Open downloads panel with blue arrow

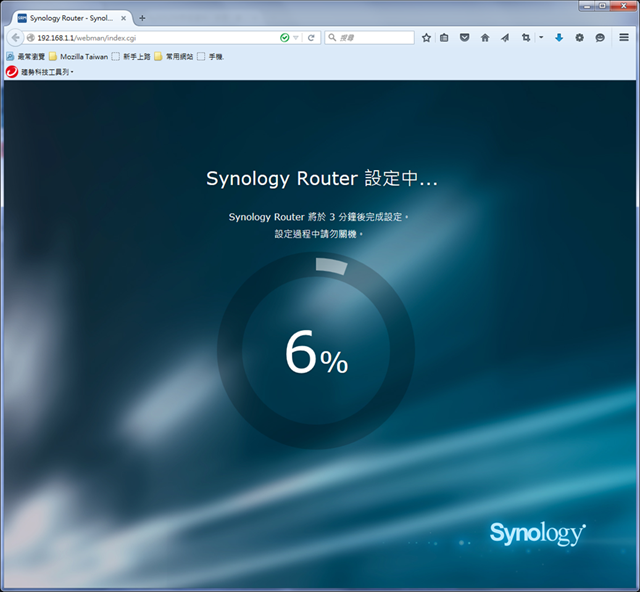pos(559,38)
